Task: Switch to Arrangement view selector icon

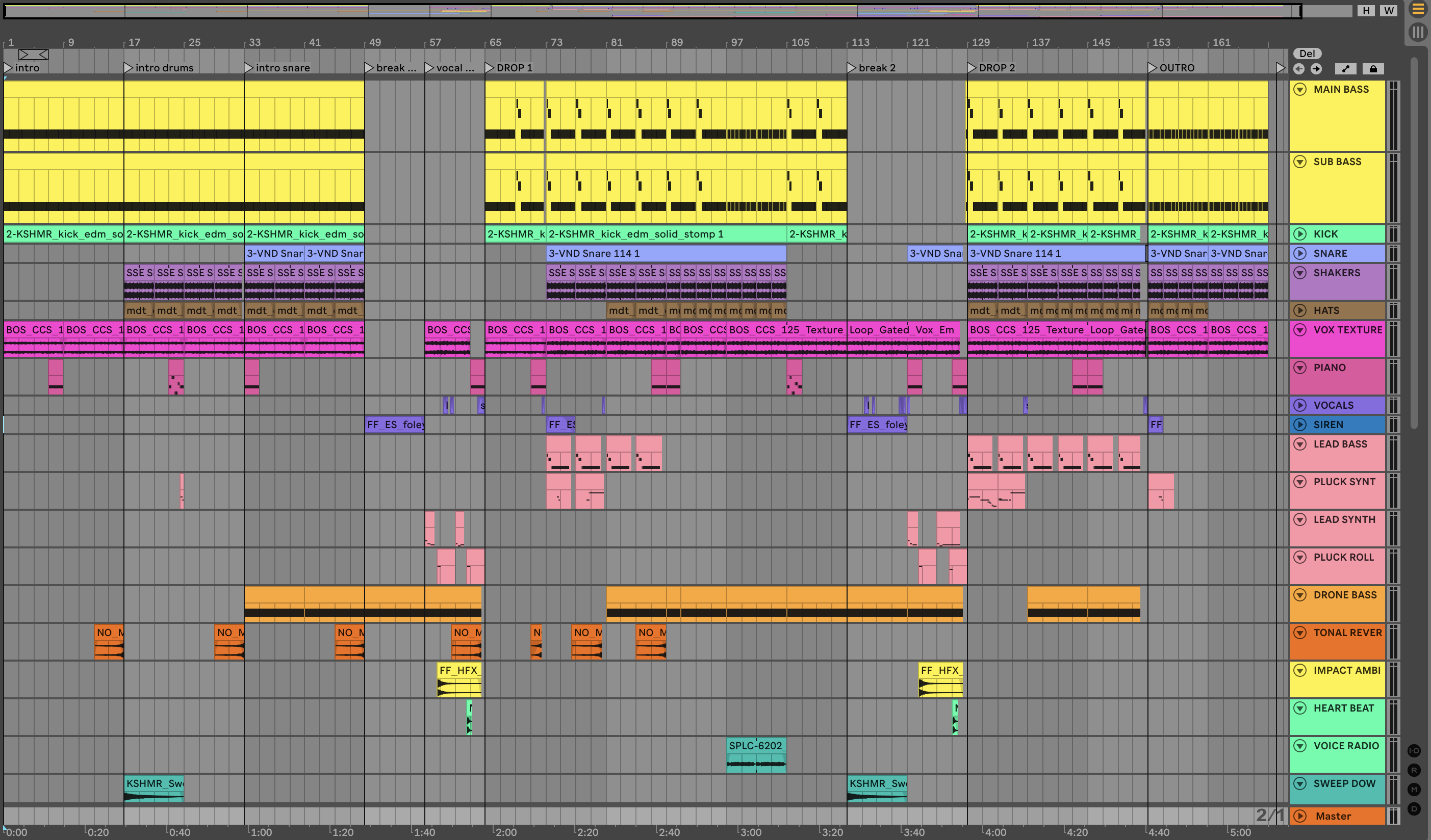Action: coord(1417,10)
